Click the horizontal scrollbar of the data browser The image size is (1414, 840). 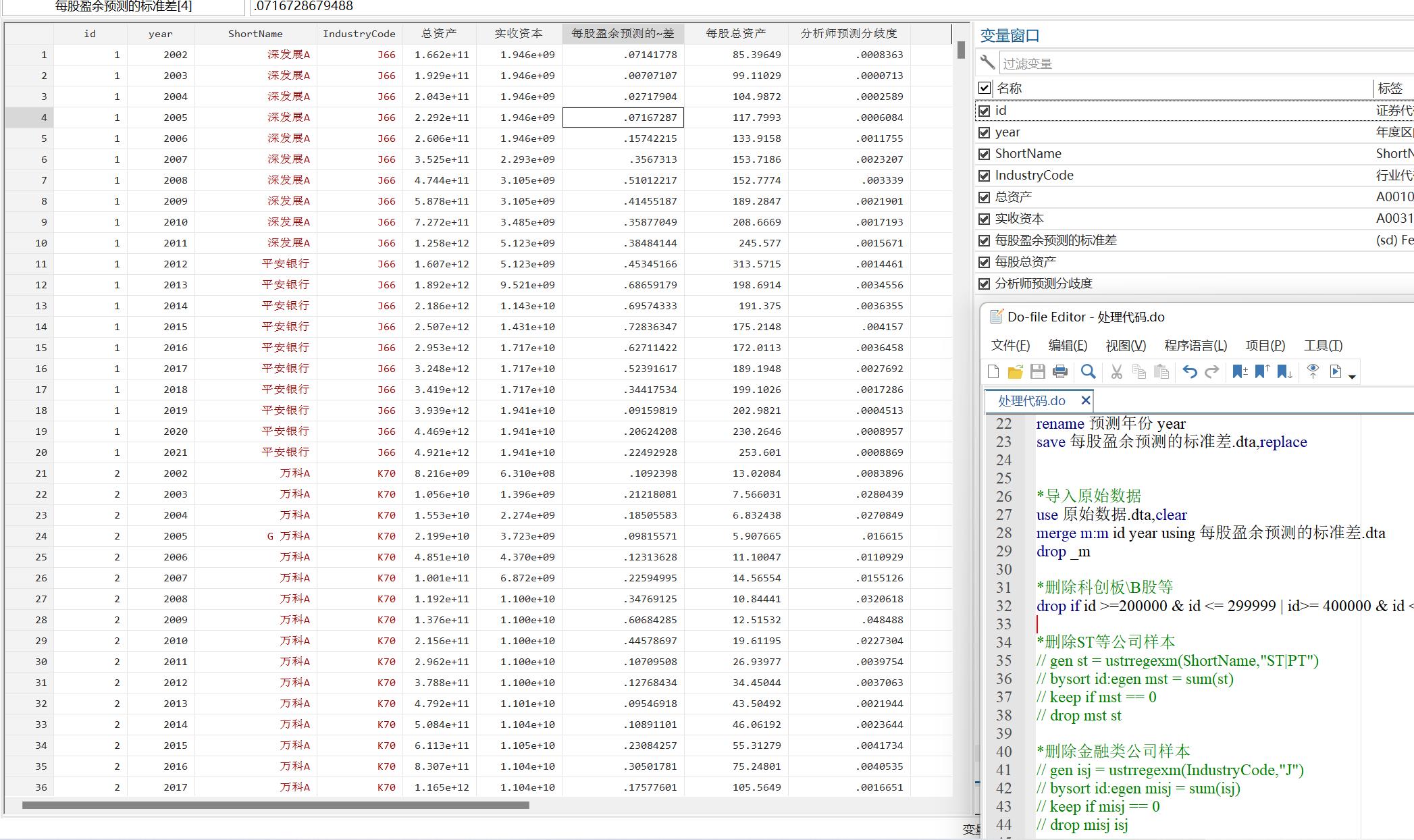[276, 805]
